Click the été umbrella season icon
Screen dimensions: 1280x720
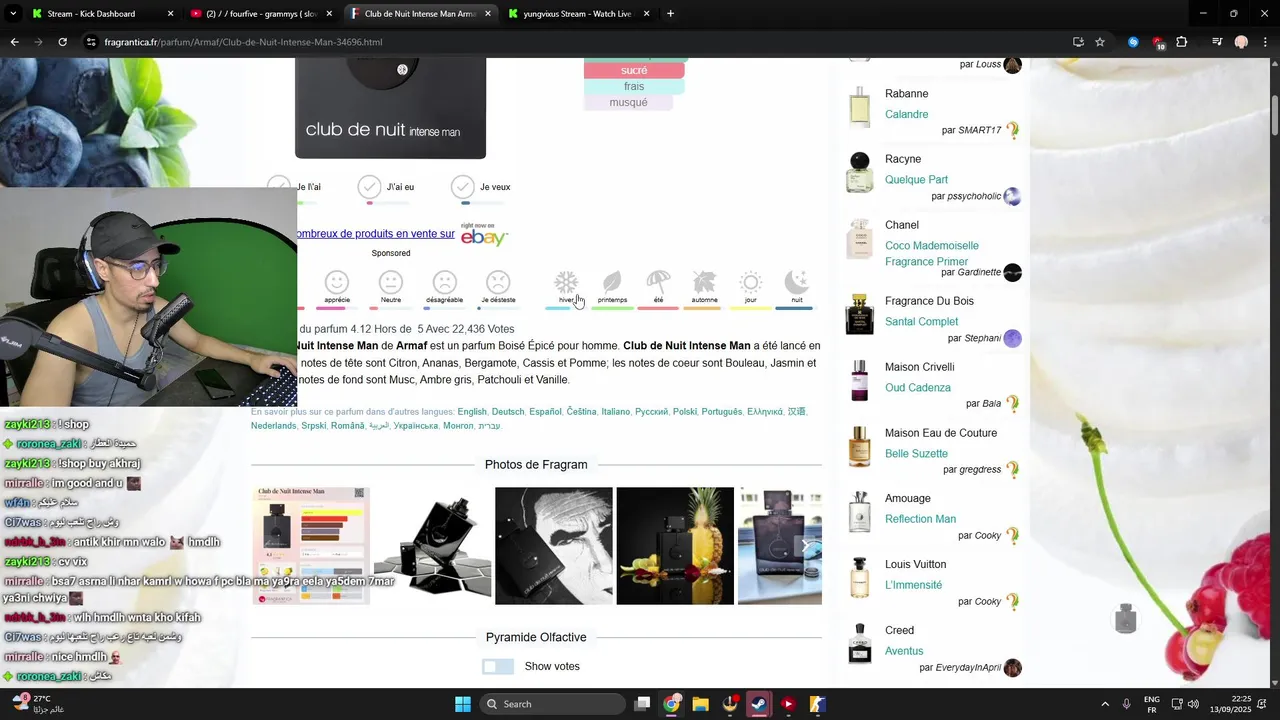coord(658,283)
